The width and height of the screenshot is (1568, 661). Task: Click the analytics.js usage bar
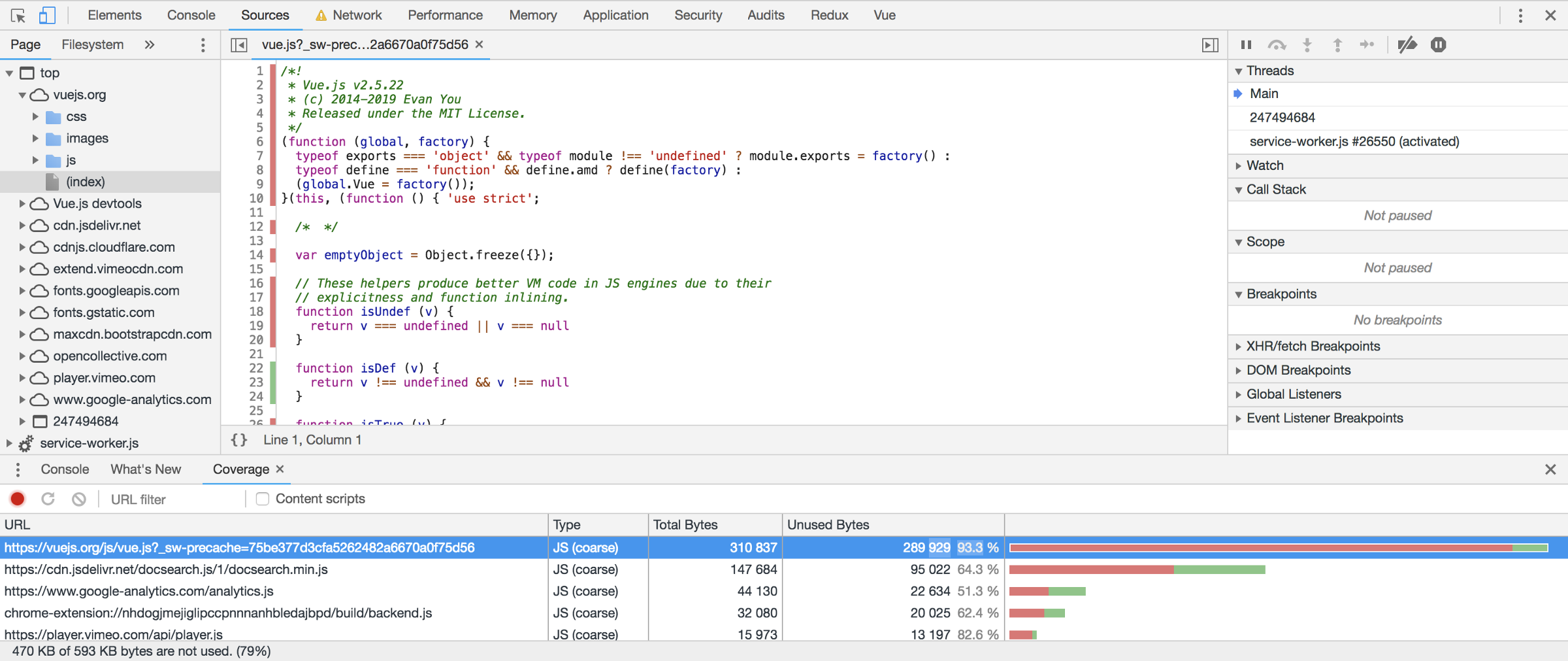[1047, 591]
